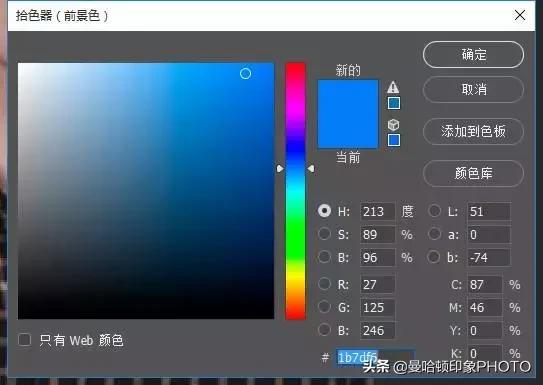Click the 度 unit label
Screen dimensions: 543x385
pyautogui.click(x=407, y=211)
